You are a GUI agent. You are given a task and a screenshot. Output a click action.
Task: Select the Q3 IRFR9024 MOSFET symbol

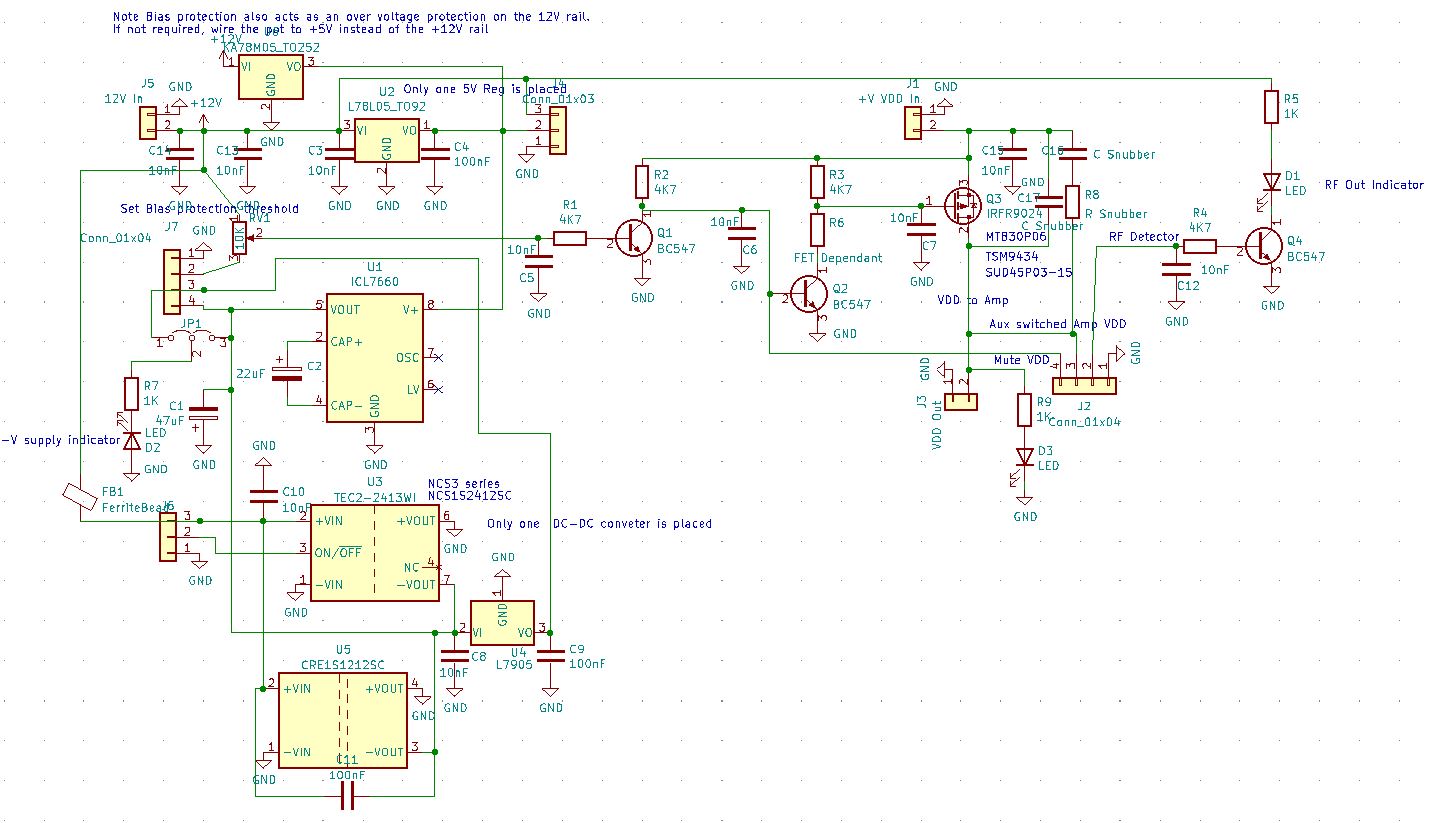[x=962, y=204]
